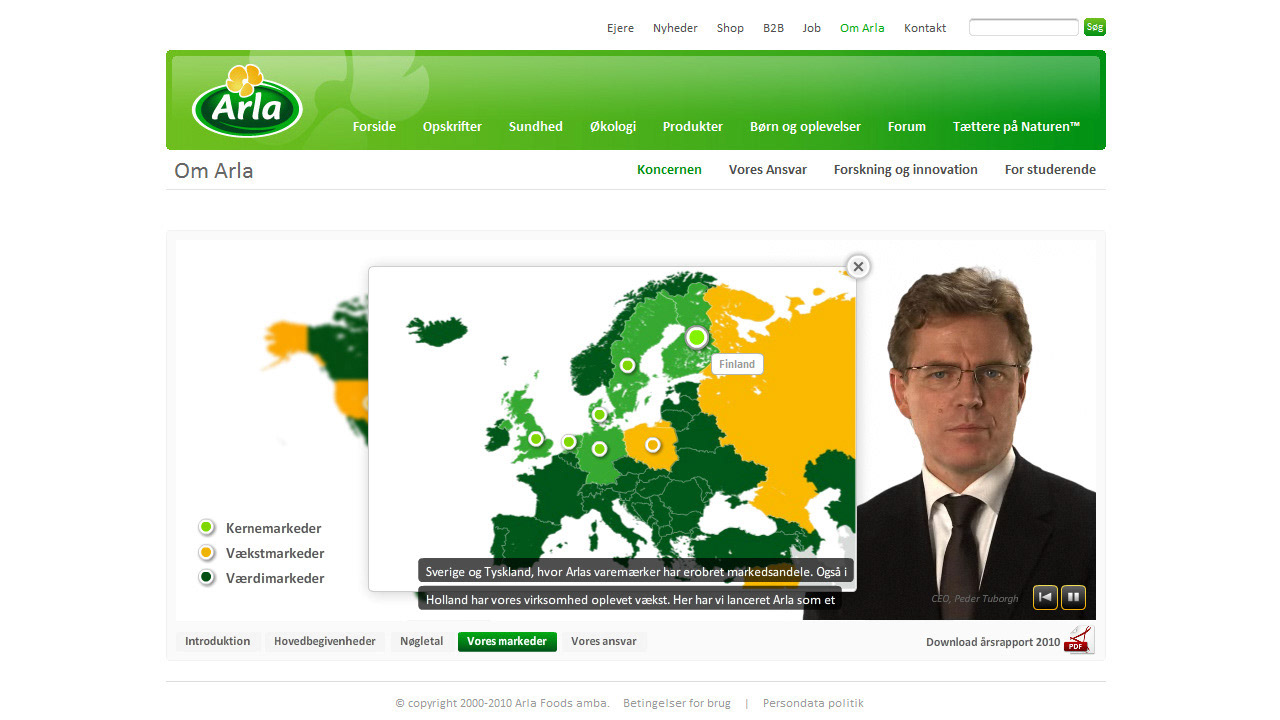Click the Iceland shape on map

[x=436, y=331]
